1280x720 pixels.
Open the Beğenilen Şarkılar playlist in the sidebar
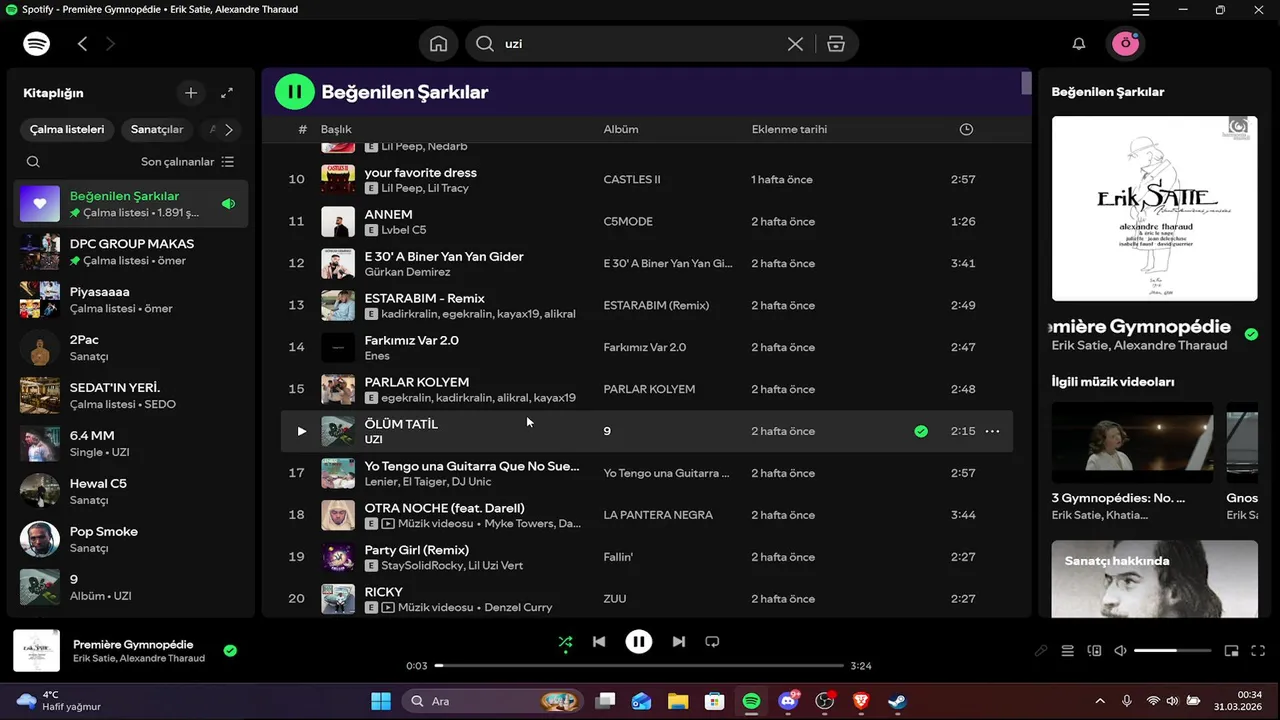pos(131,203)
